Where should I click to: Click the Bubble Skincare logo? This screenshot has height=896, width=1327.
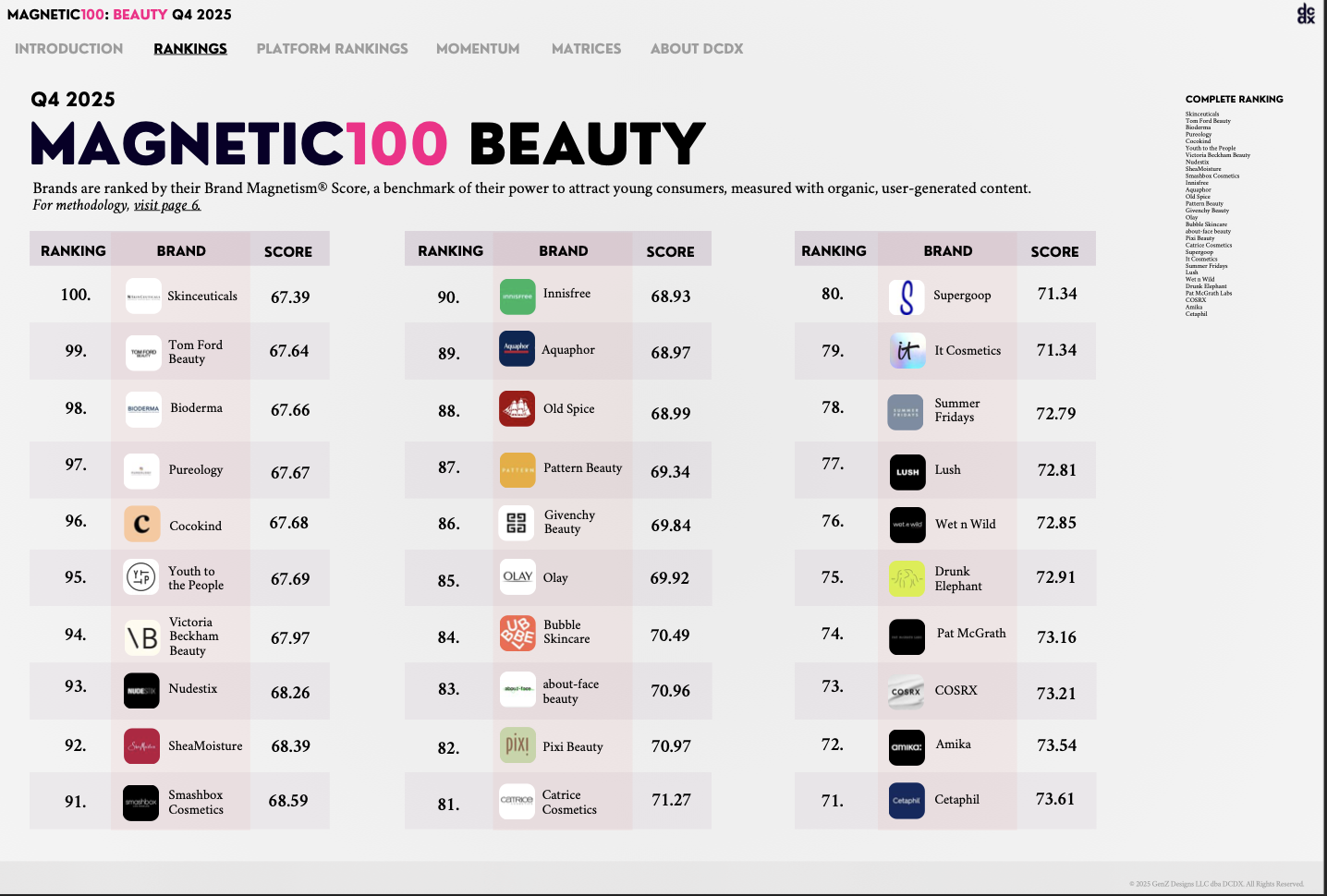click(517, 634)
